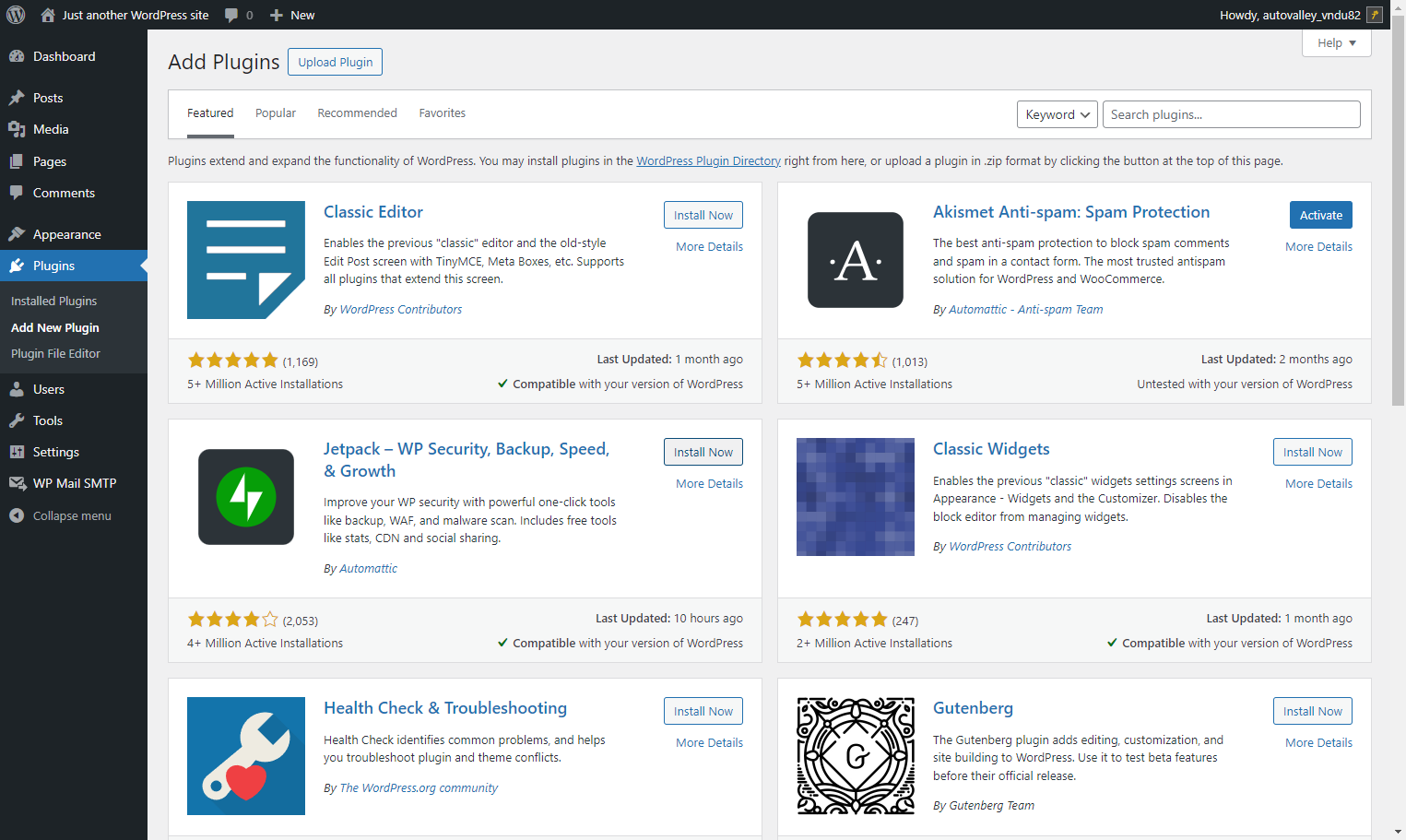Expand the Keyword search type dropdown

coord(1057,114)
